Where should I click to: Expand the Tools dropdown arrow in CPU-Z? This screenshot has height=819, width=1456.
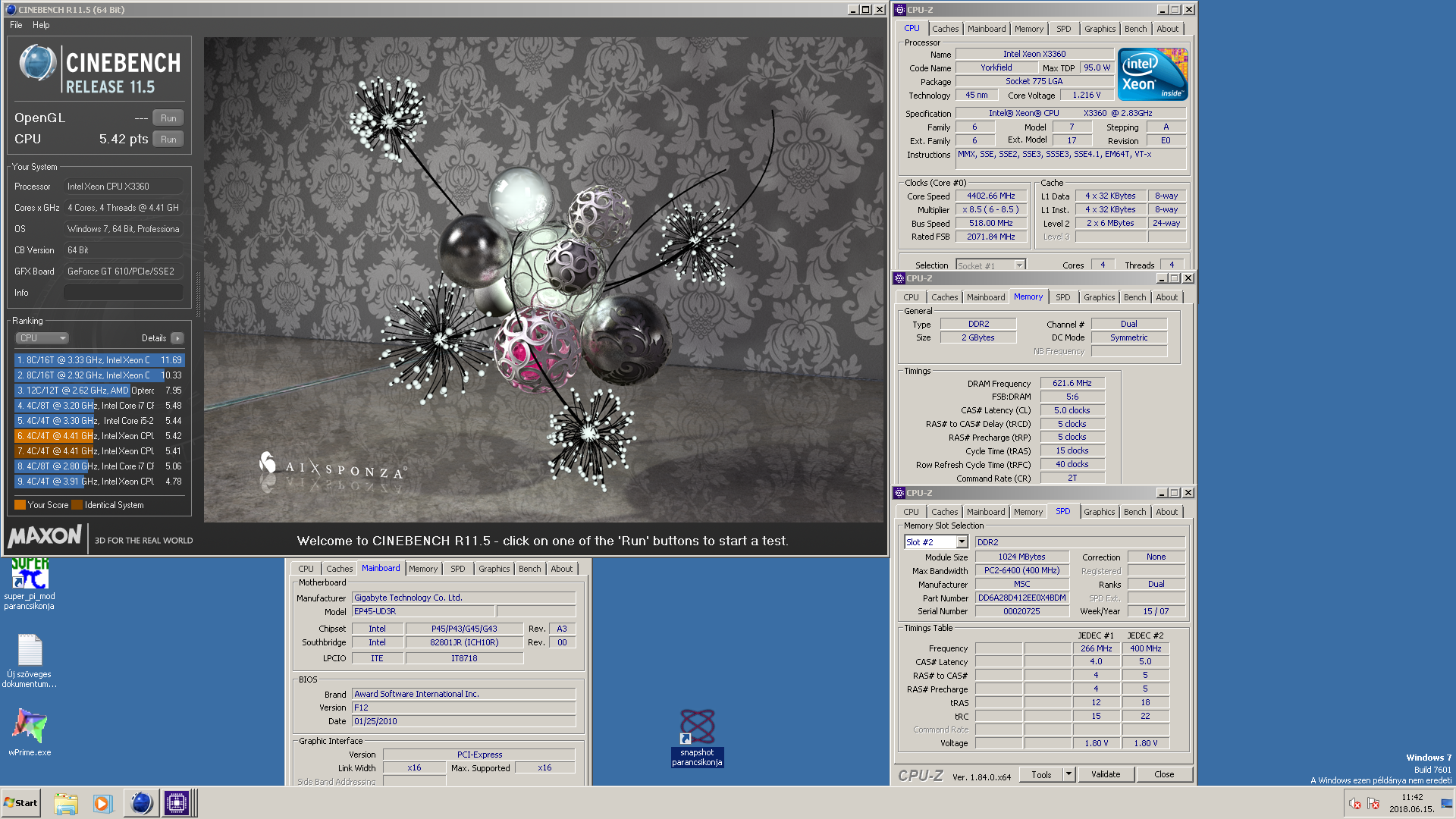tap(1068, 774)
